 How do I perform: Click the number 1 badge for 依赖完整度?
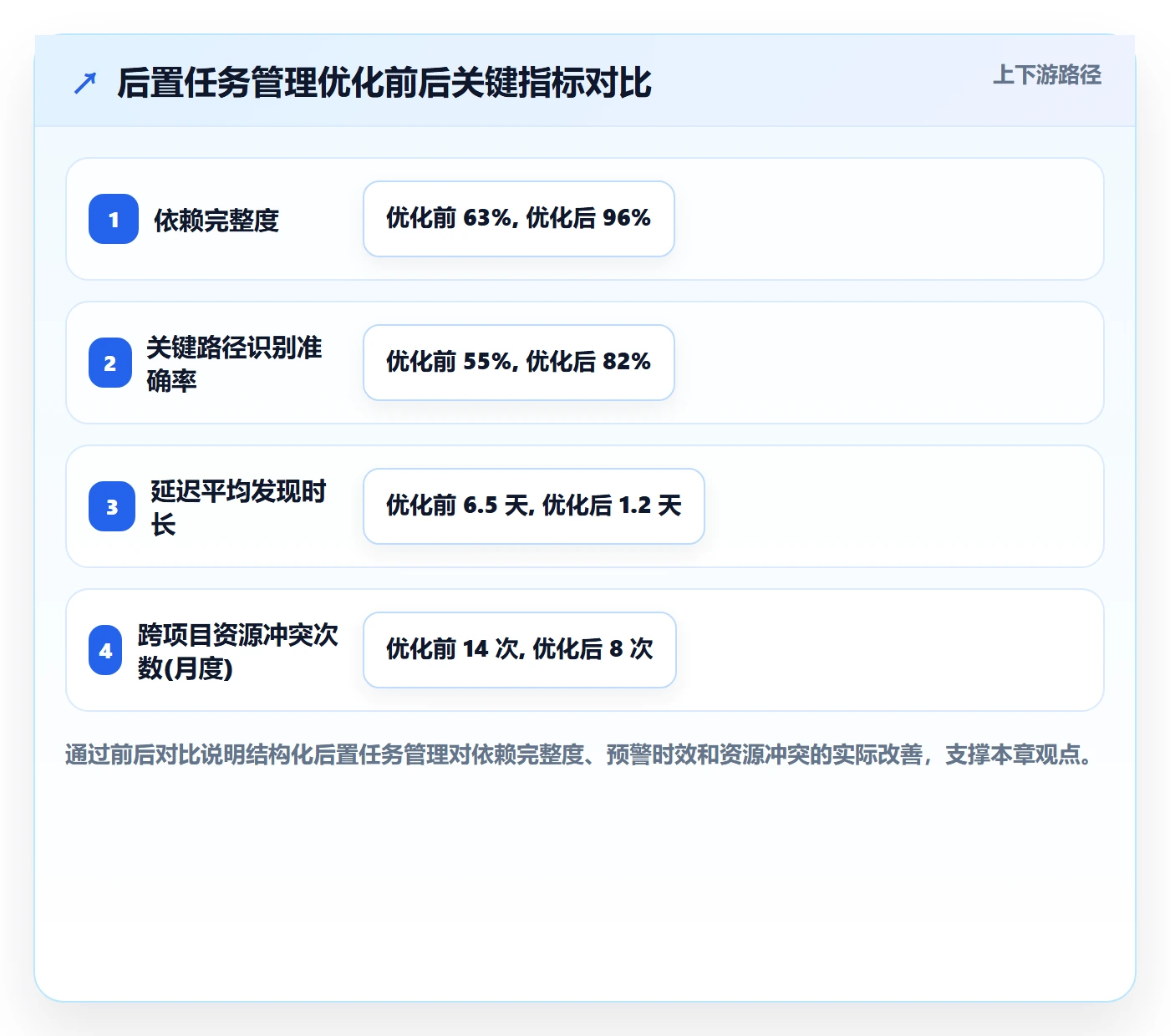coord(114,219)
